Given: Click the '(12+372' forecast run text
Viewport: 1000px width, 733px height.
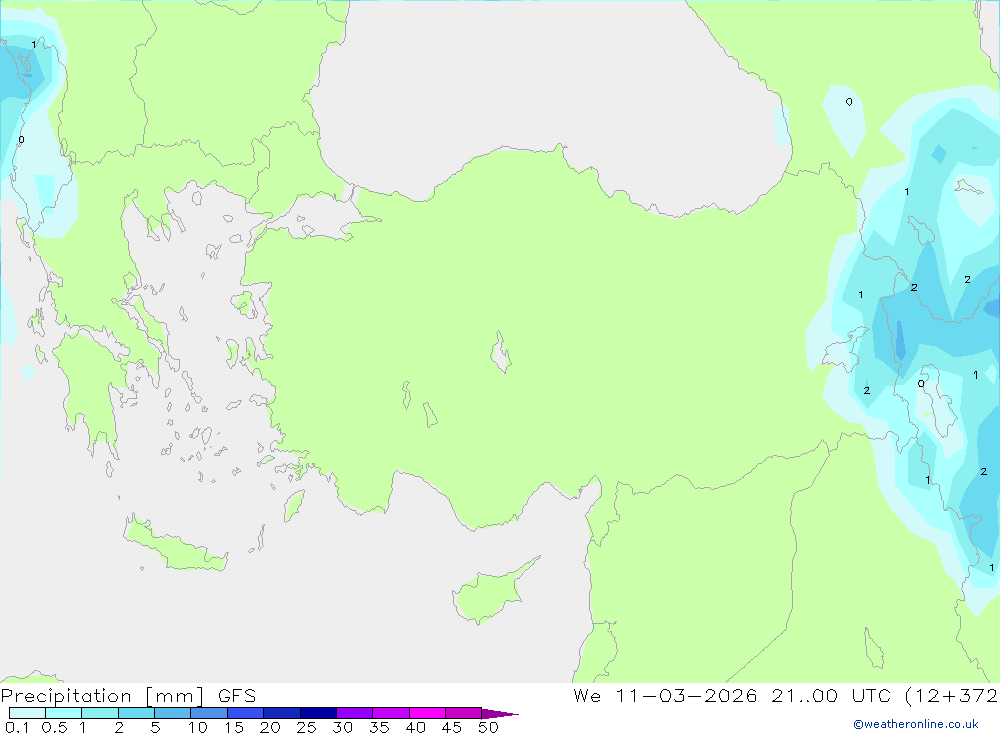Looking at the screenshot, I should [x=951, y=696].
